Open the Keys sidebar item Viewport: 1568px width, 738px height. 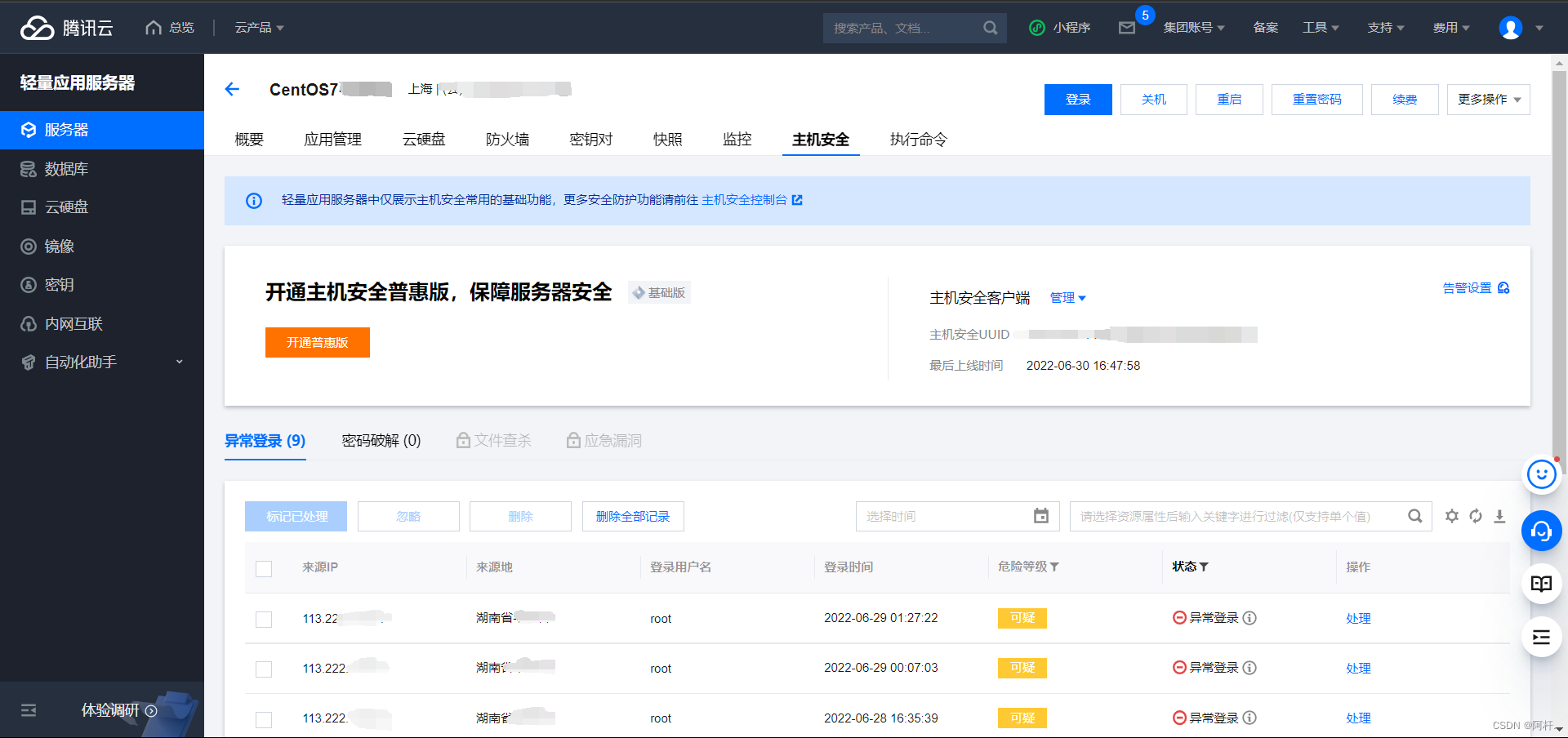pyautogui.click(x=102, y=285)
